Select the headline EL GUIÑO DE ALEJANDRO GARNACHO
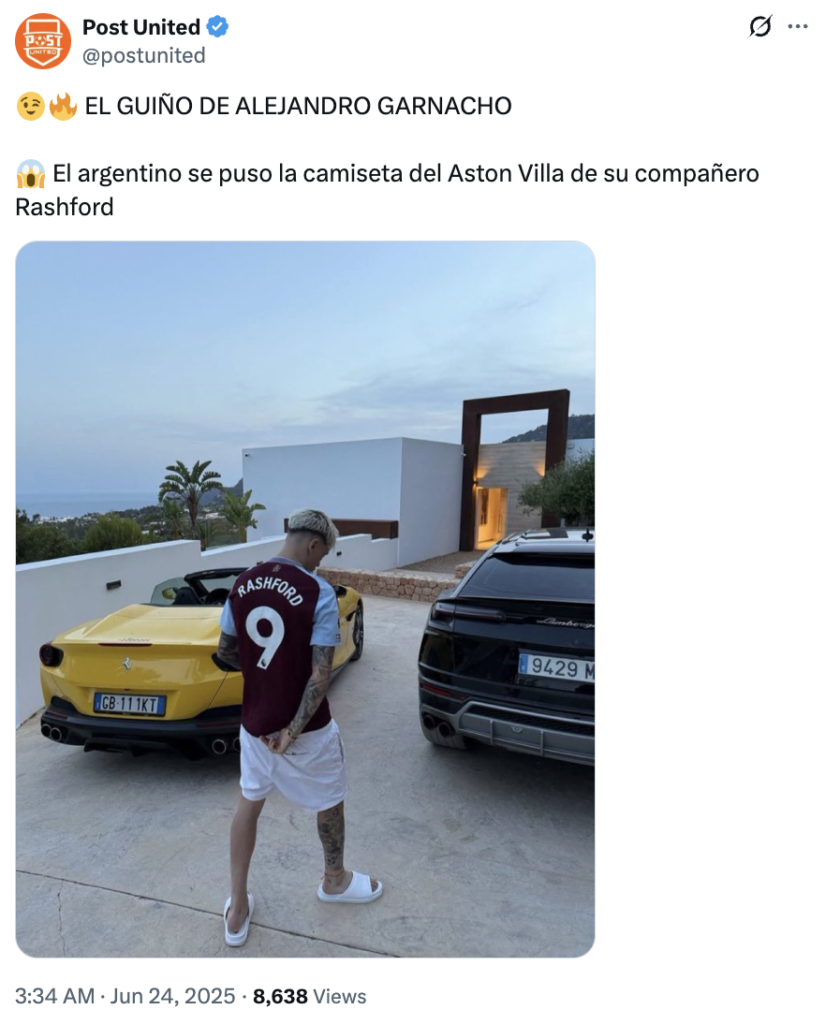 [x=298, y=106]
